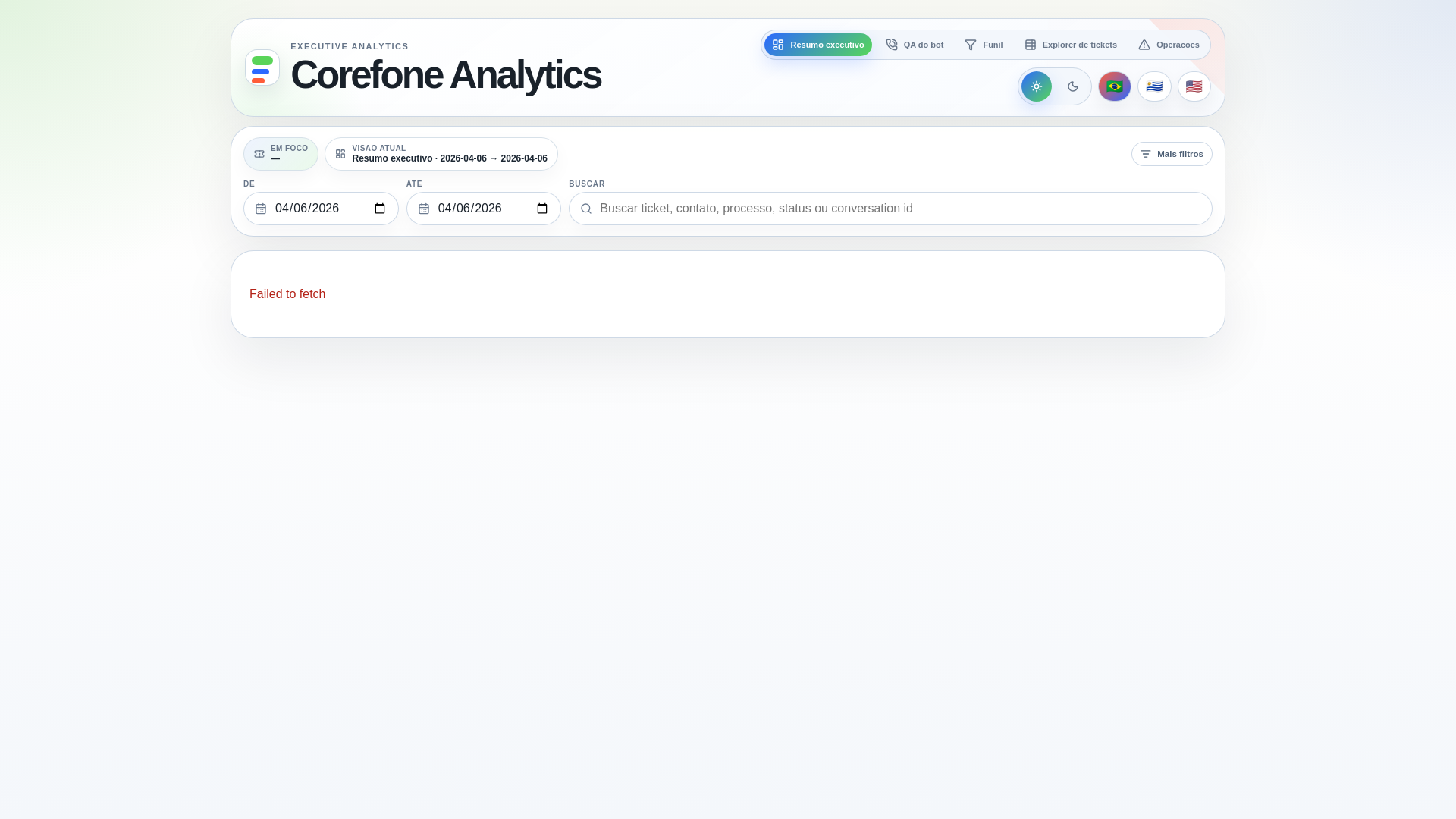
Task: Click the calendar icon left of Ate date
Action: pyautogui.click(x=424, y=209)
